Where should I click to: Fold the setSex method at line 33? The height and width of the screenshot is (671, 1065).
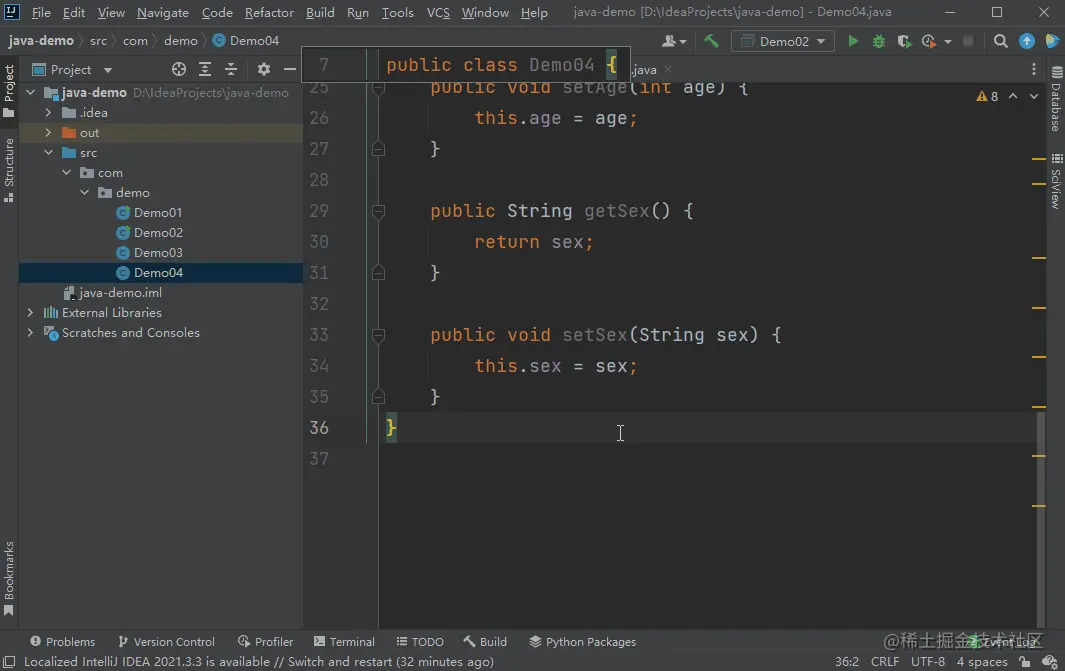click(378, 336)
